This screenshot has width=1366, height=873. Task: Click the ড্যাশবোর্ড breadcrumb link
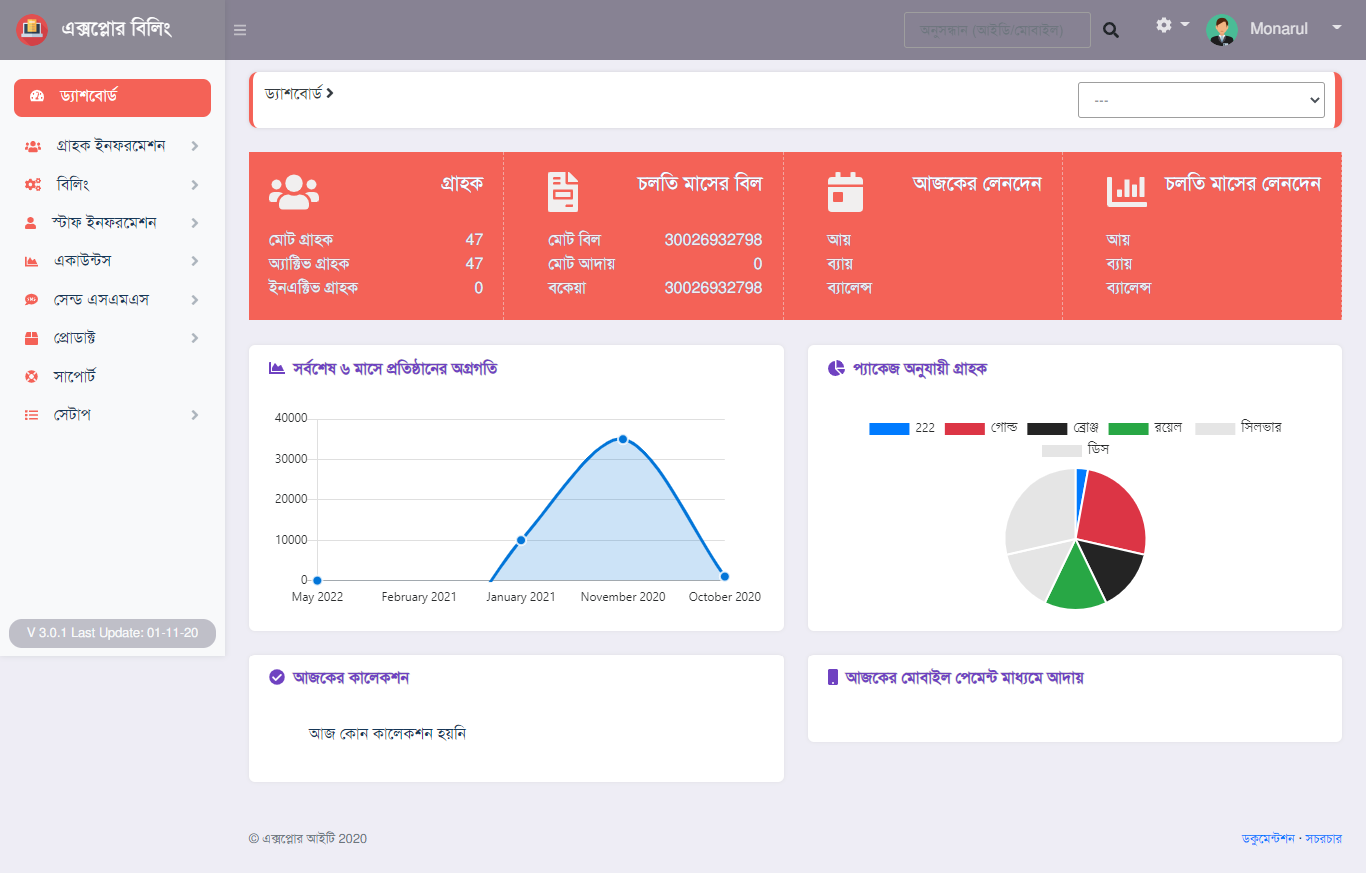point(293,93)
